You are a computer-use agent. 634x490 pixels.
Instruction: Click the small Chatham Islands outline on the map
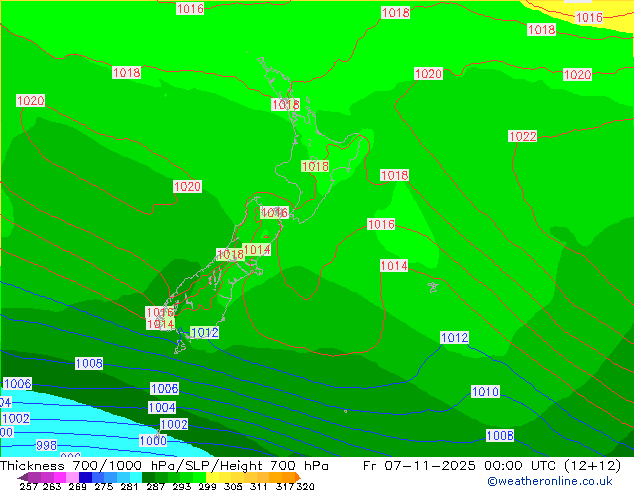[x=433, y=287]
